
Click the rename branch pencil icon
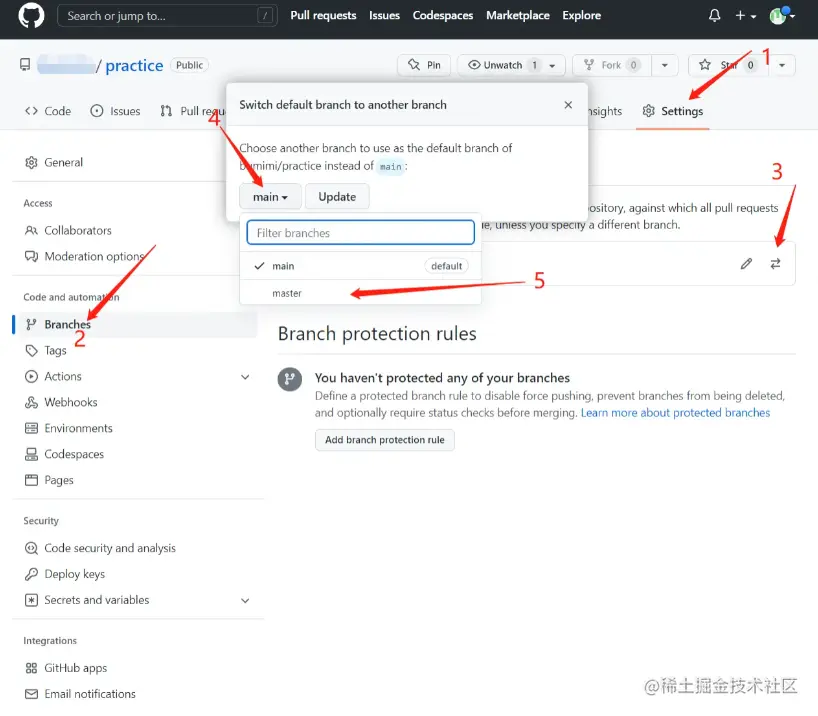[x=746, y=264]
